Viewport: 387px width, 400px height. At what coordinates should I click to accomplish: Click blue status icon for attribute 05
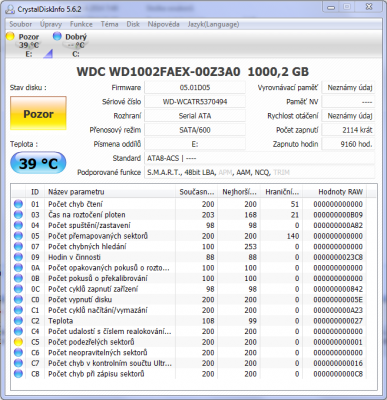tap(18, 236)
